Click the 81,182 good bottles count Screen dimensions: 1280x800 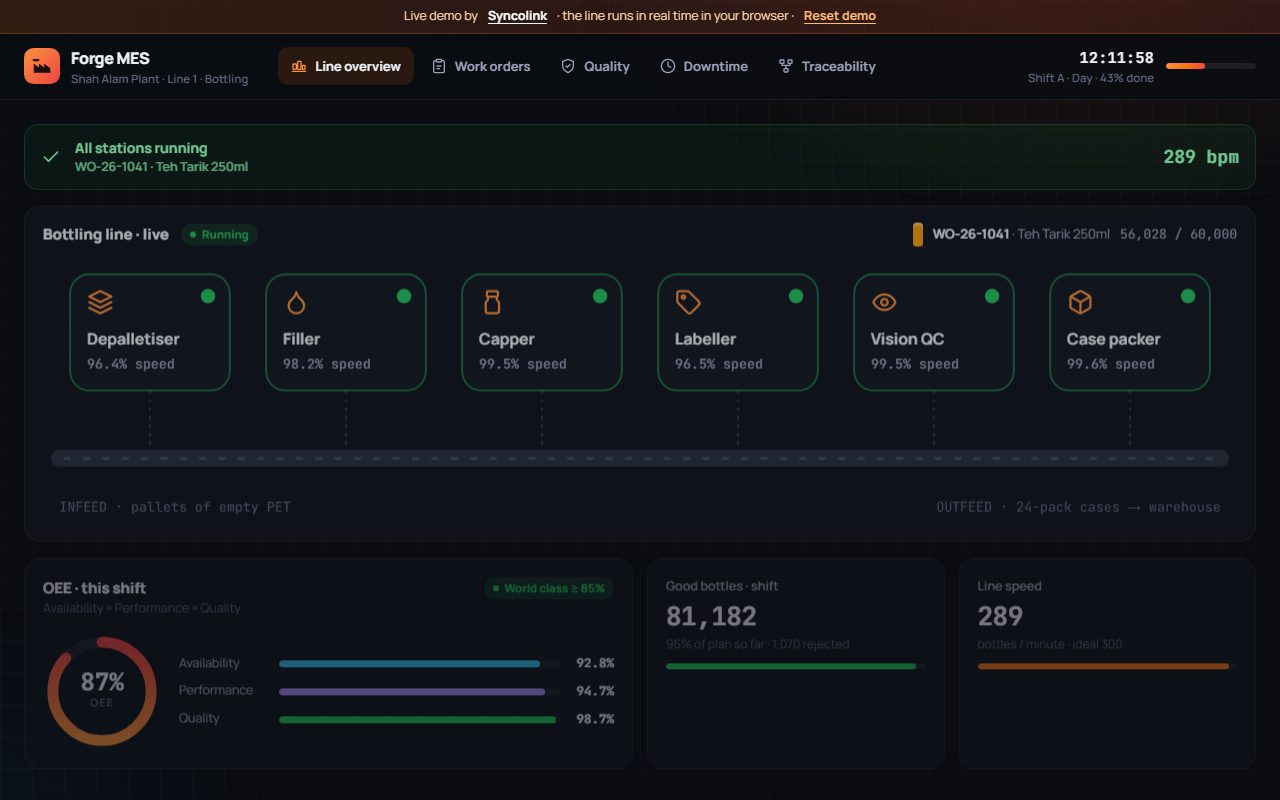tap(711, 616)
